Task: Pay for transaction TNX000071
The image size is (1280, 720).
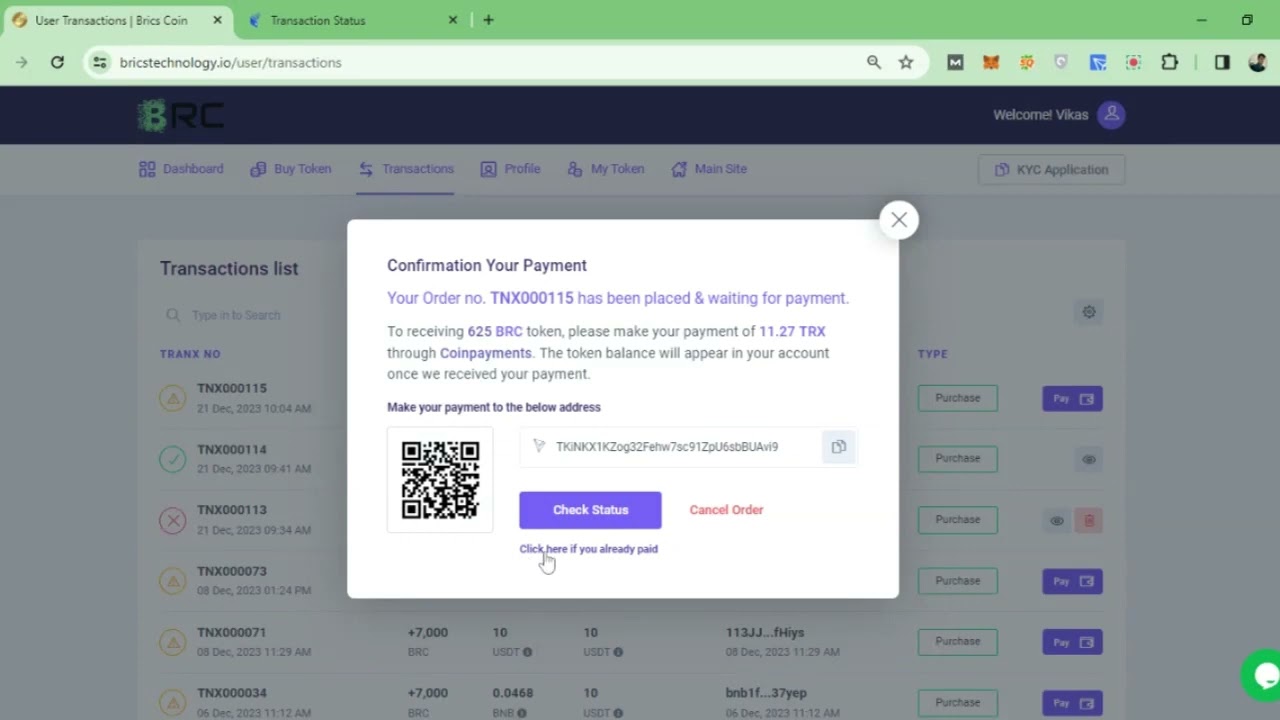Action: point(1072,642)
